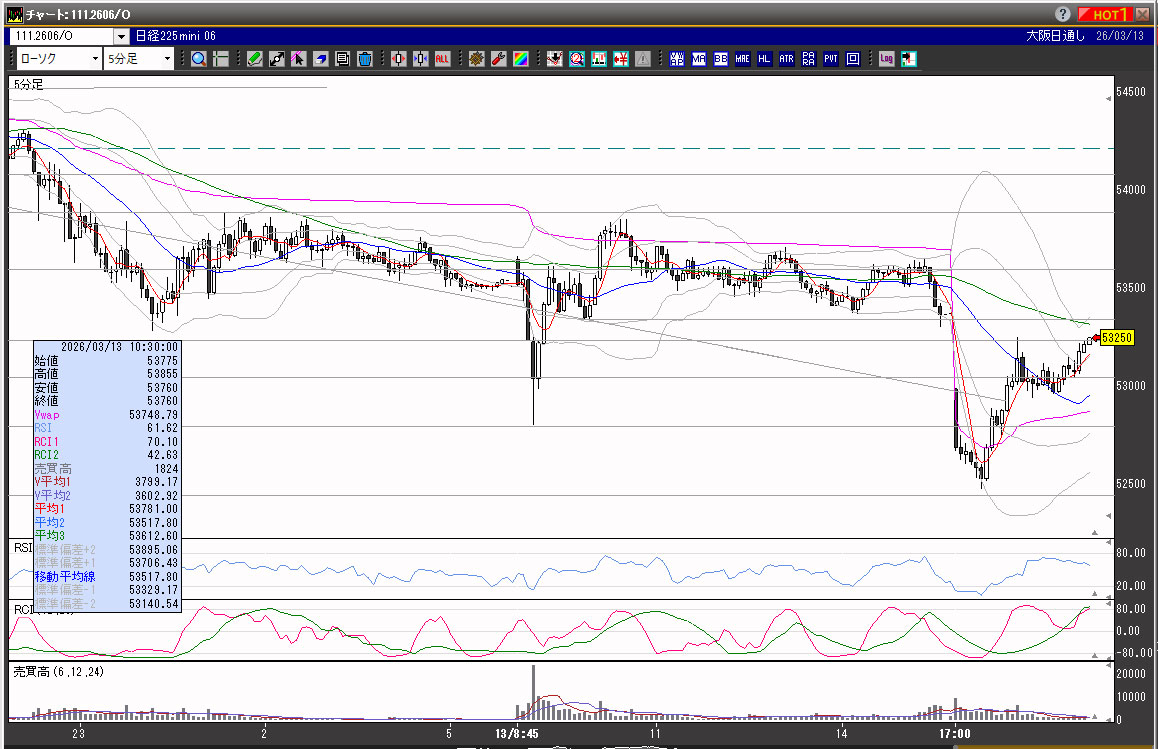Click the yellow 53250 current price marker

click(x=1116, y=338)
